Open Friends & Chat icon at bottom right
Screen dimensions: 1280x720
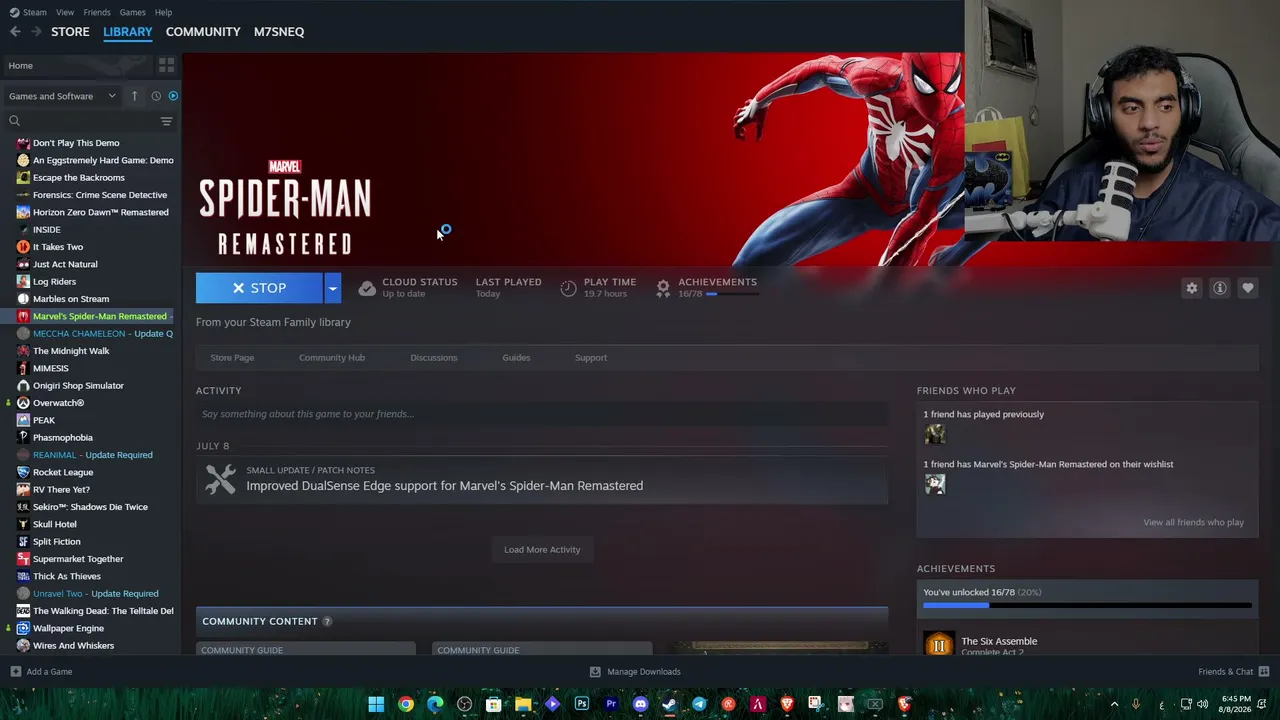point(1264,672)
